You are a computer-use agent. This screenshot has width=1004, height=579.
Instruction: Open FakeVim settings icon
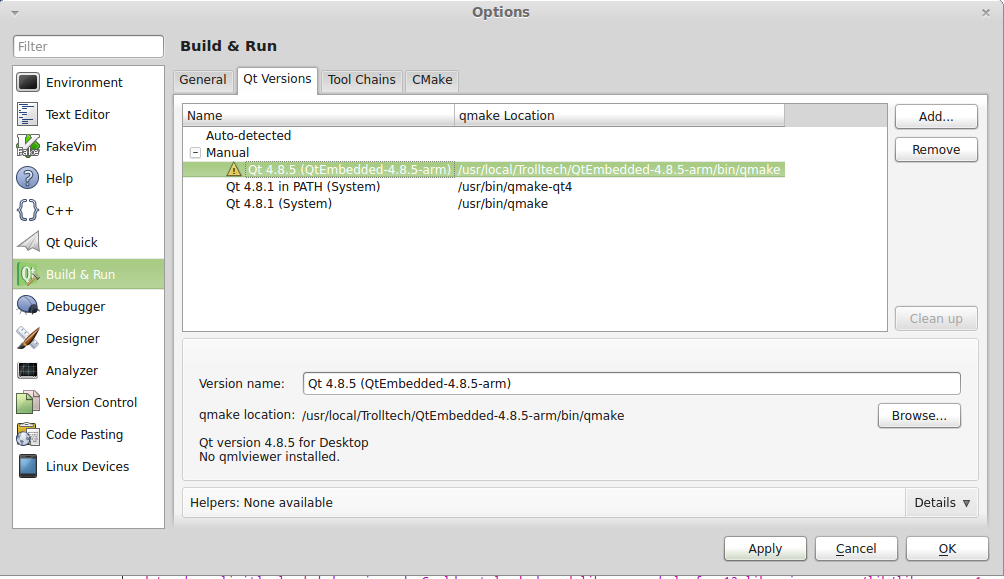28,146
